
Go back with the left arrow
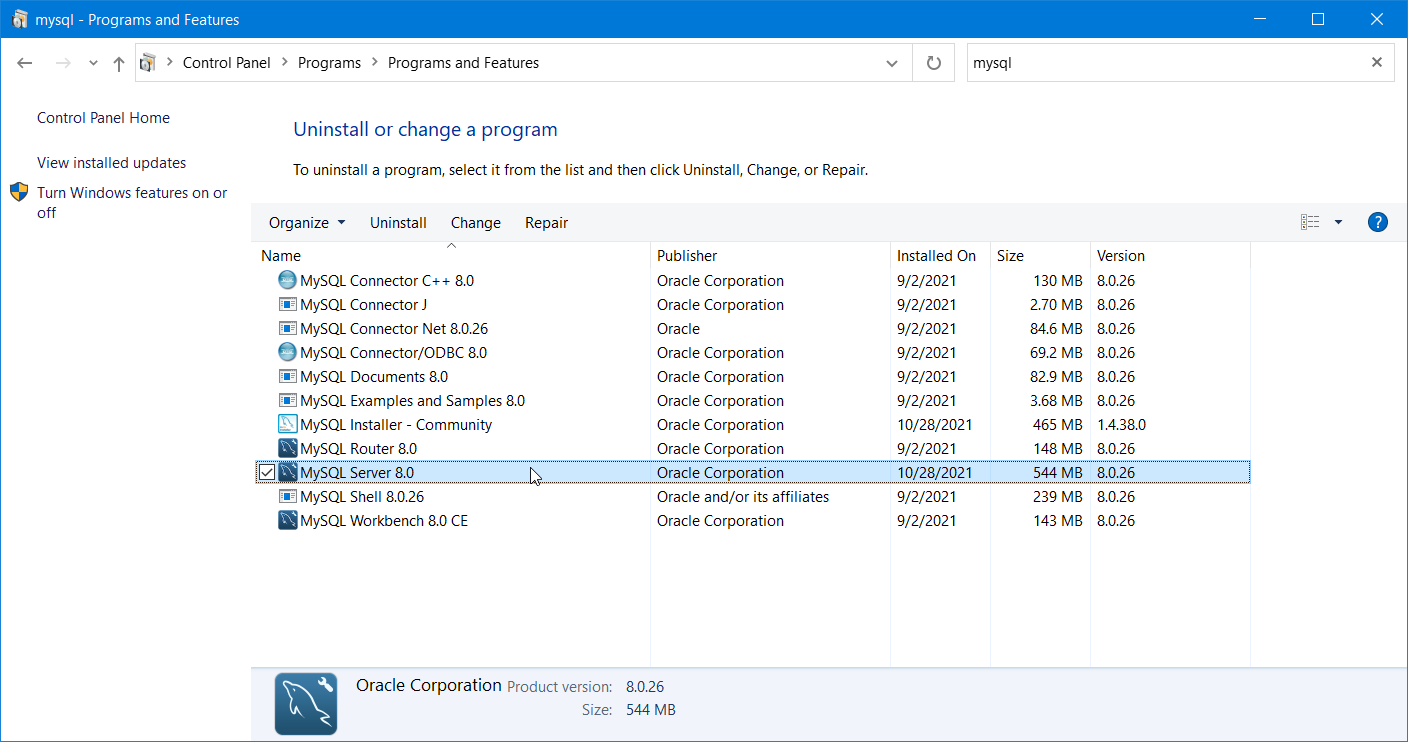25,63
